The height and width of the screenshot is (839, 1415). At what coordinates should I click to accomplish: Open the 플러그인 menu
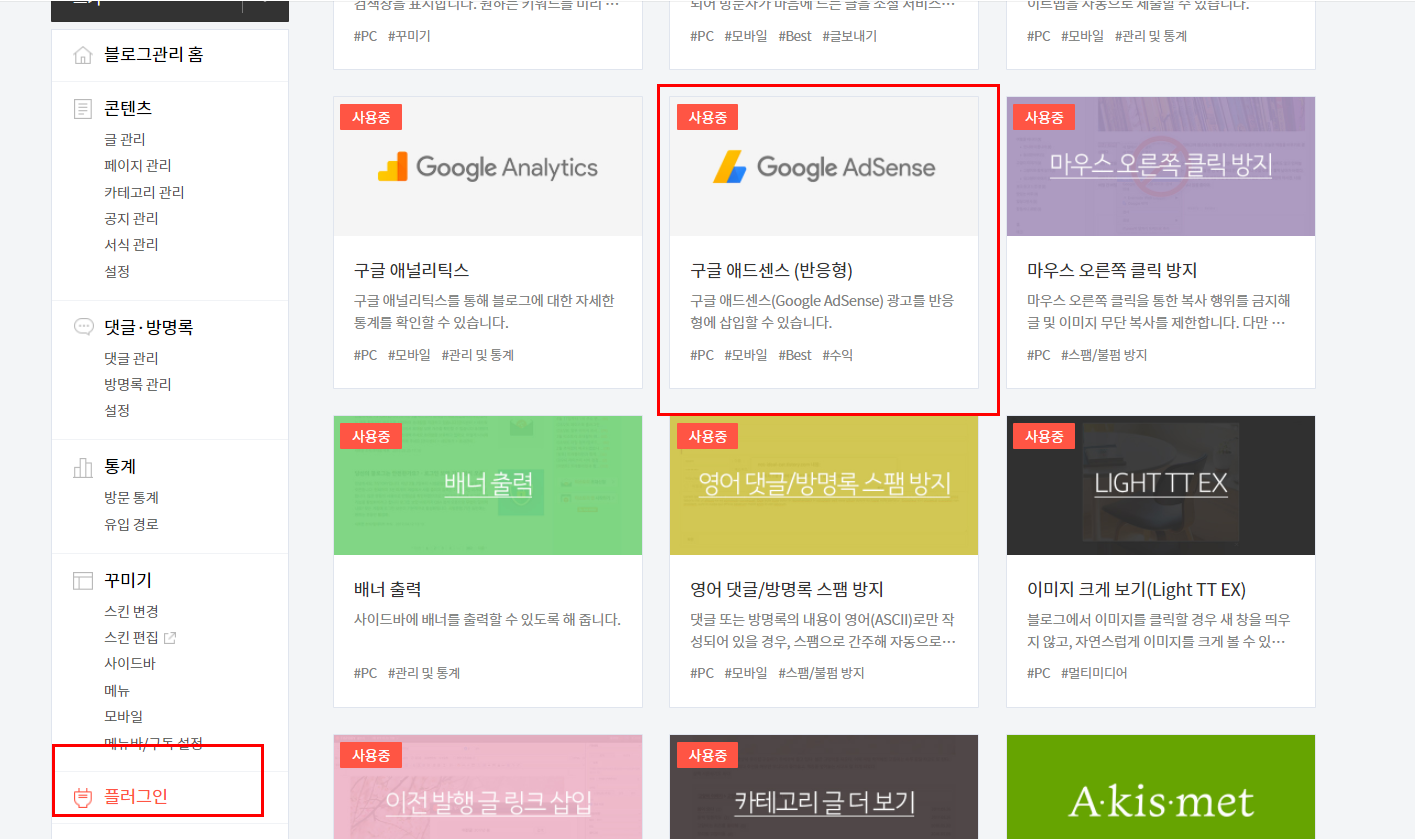click(x=136, y=797)
